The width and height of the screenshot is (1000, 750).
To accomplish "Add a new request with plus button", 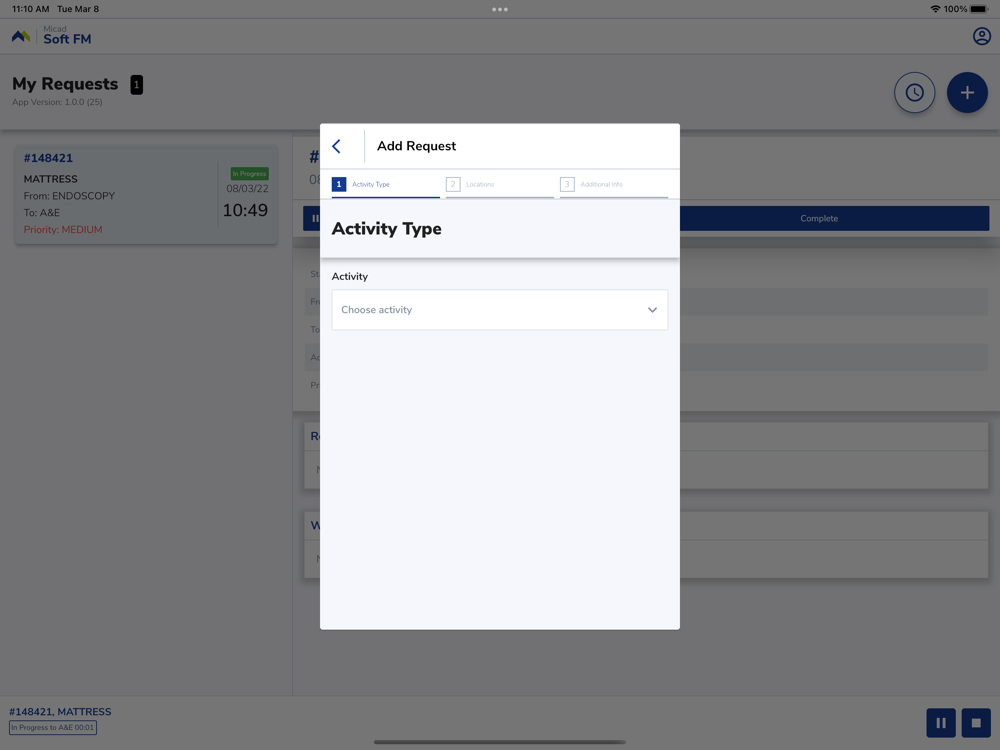I will pos(967,92).
